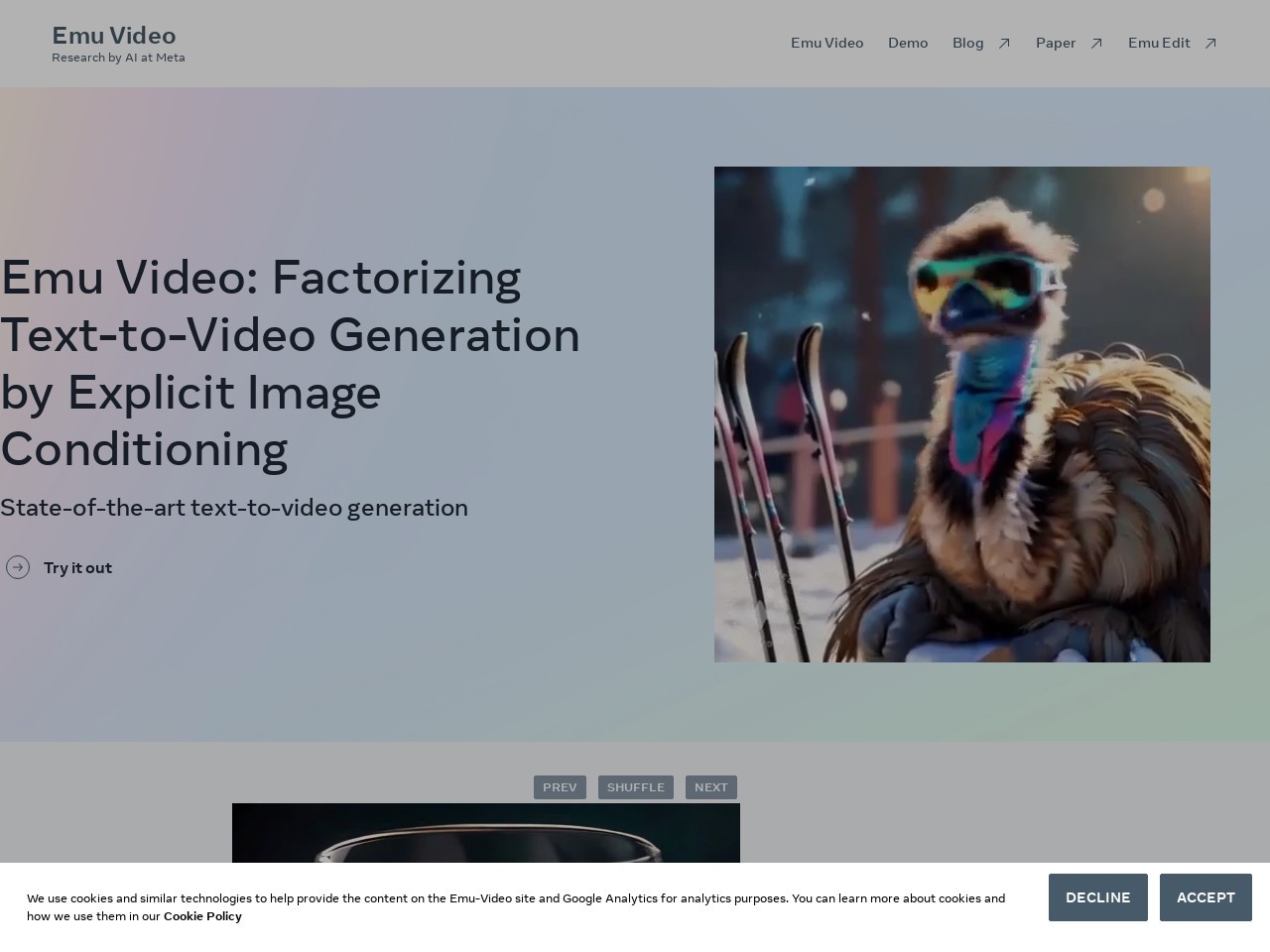Follow the 'Try it out' text link
1270x952 pixels.
point(77,567)
